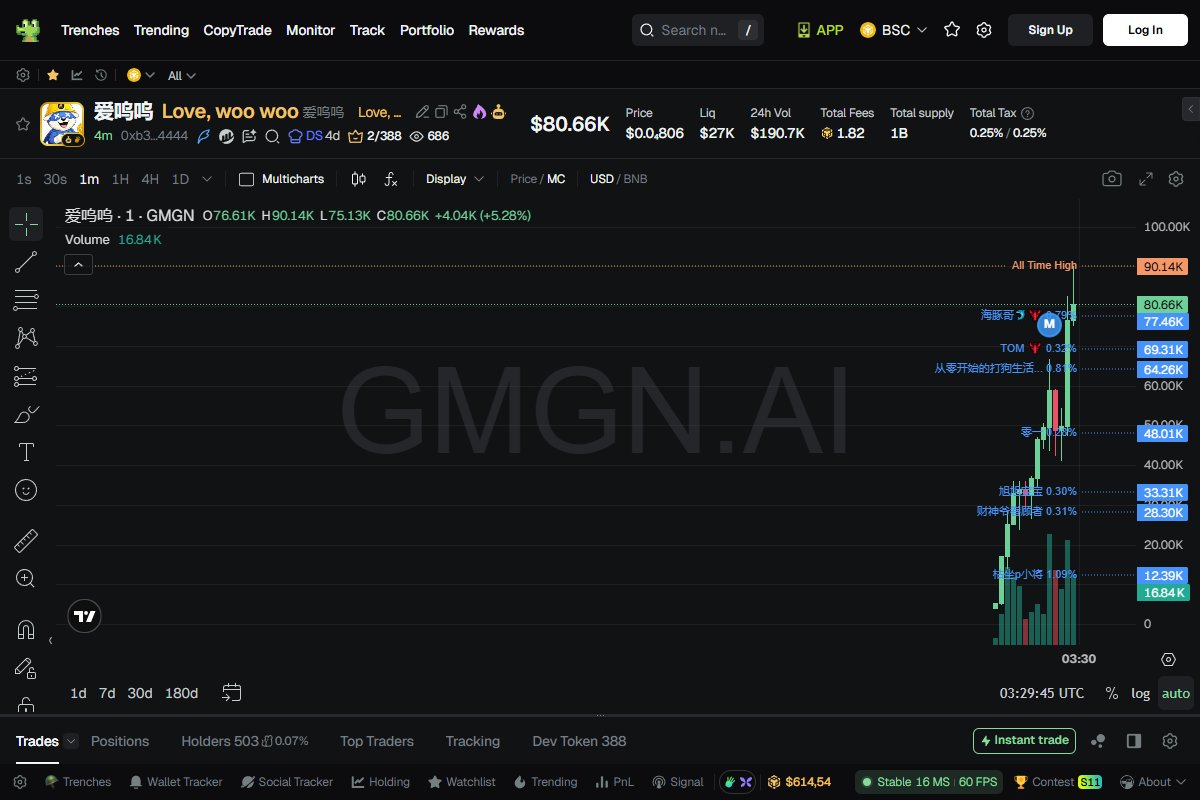Click the token search input field
The height and width of the screenshot is (800, 1200).
[697, 30]
